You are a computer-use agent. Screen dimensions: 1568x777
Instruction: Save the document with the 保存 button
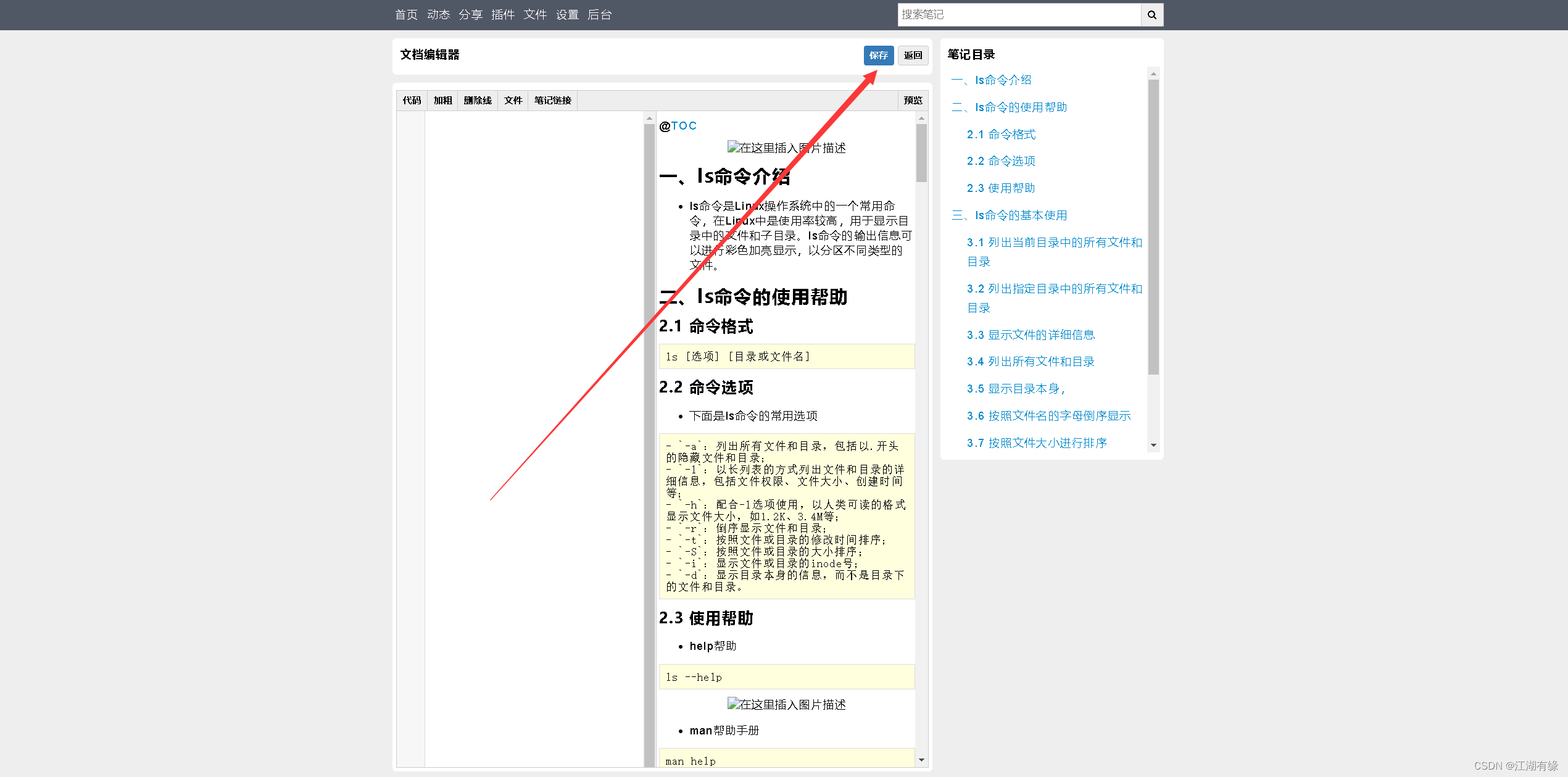point(878,56)
